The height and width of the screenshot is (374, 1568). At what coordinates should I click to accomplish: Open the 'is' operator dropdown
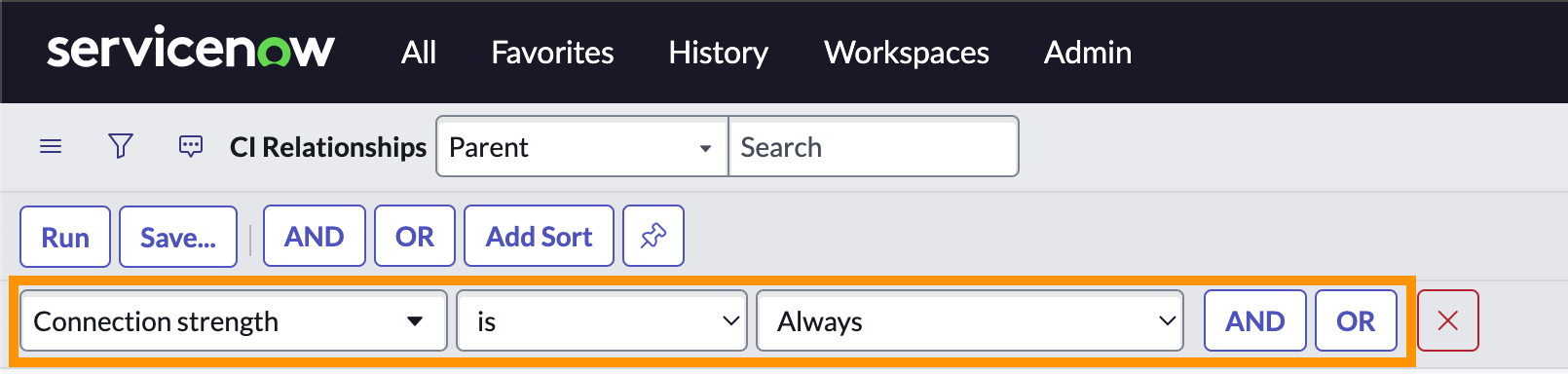pos(602,320)
